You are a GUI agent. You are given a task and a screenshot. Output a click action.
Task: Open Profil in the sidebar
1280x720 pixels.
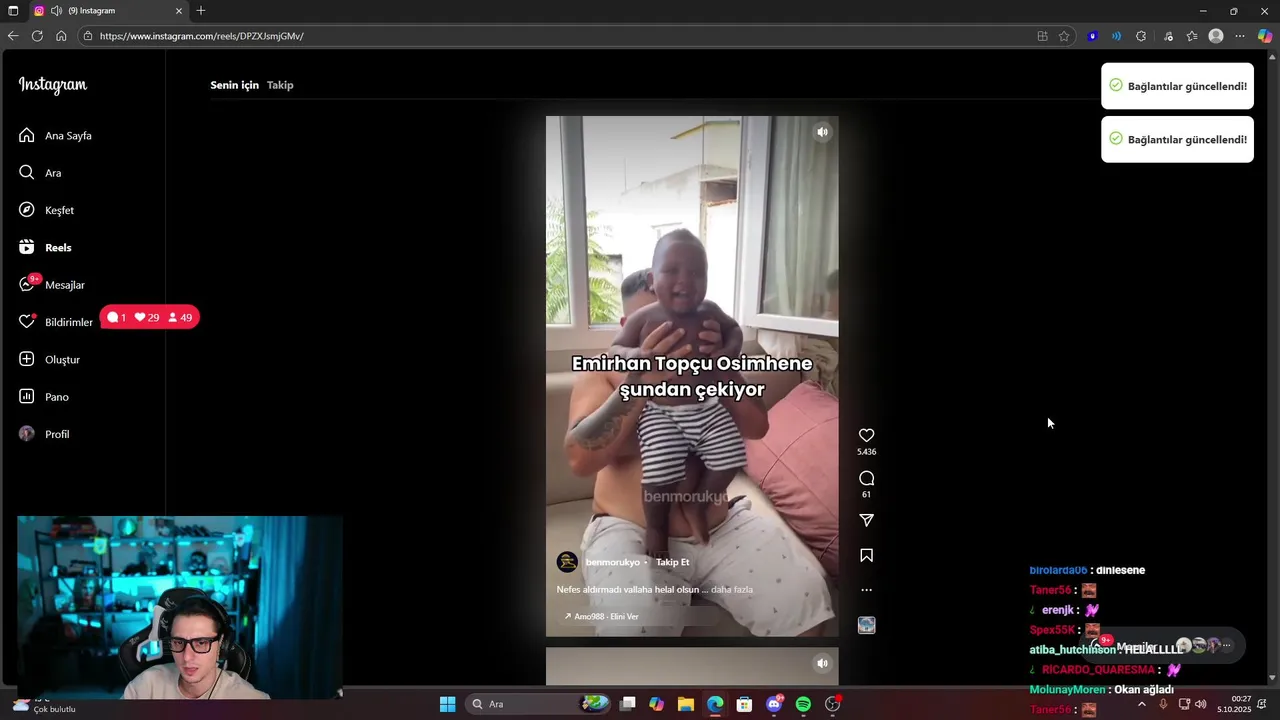click(x=45, y=434)
